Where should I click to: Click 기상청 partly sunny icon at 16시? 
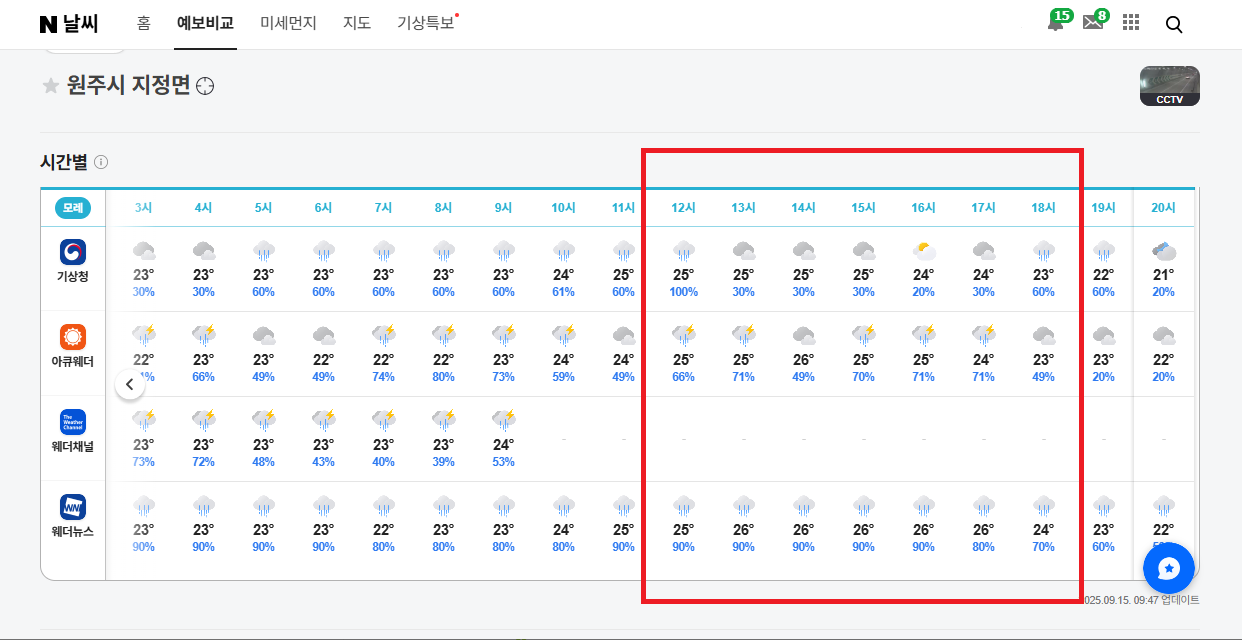924,251
